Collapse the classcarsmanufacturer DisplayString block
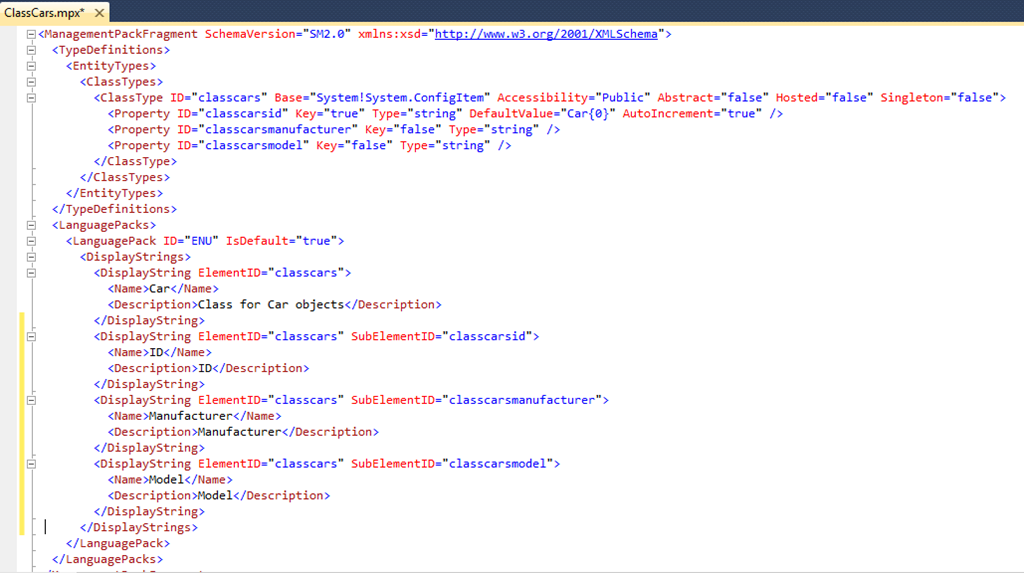 [32, 400]
